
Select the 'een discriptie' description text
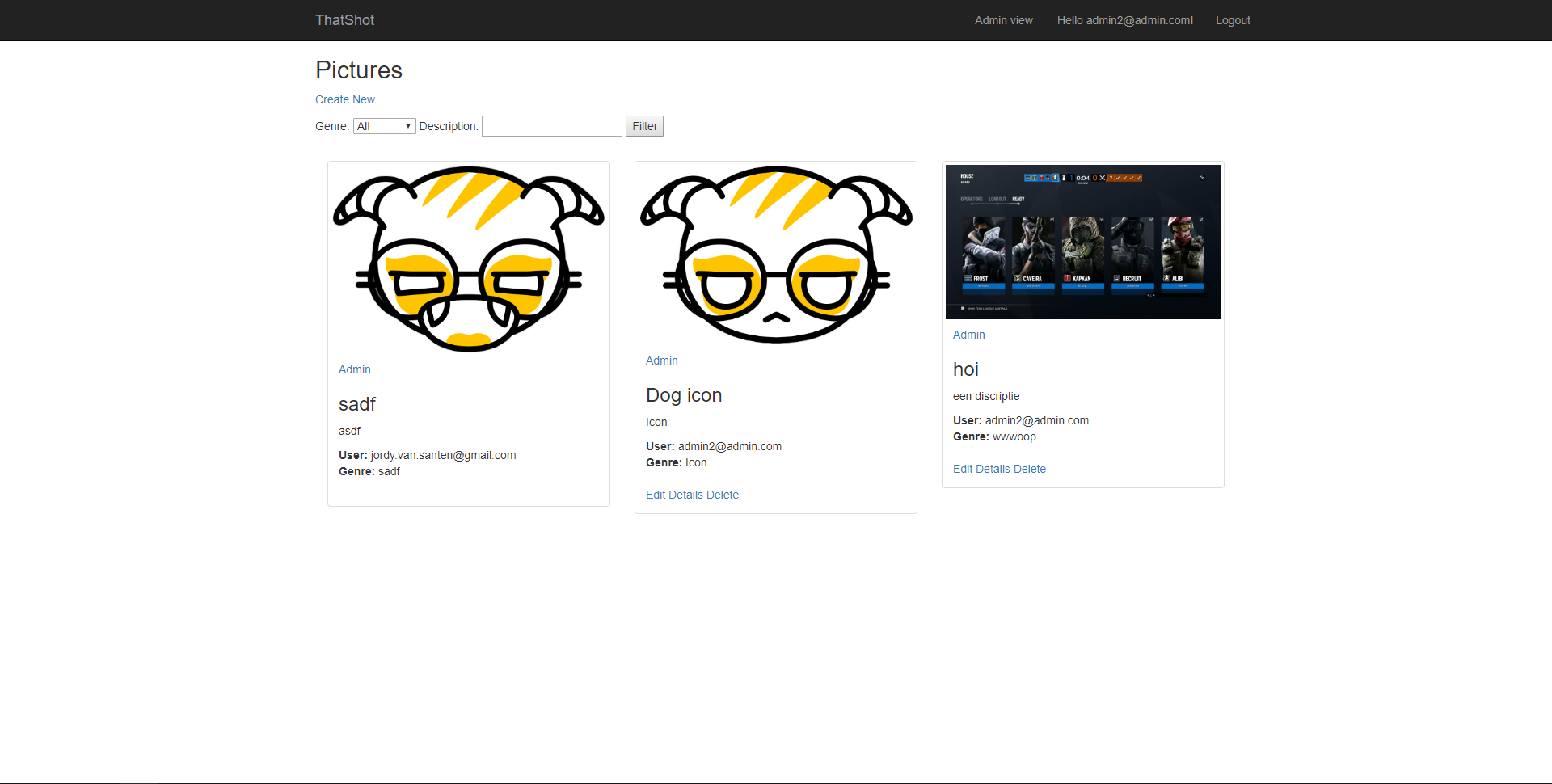[986, 396]
